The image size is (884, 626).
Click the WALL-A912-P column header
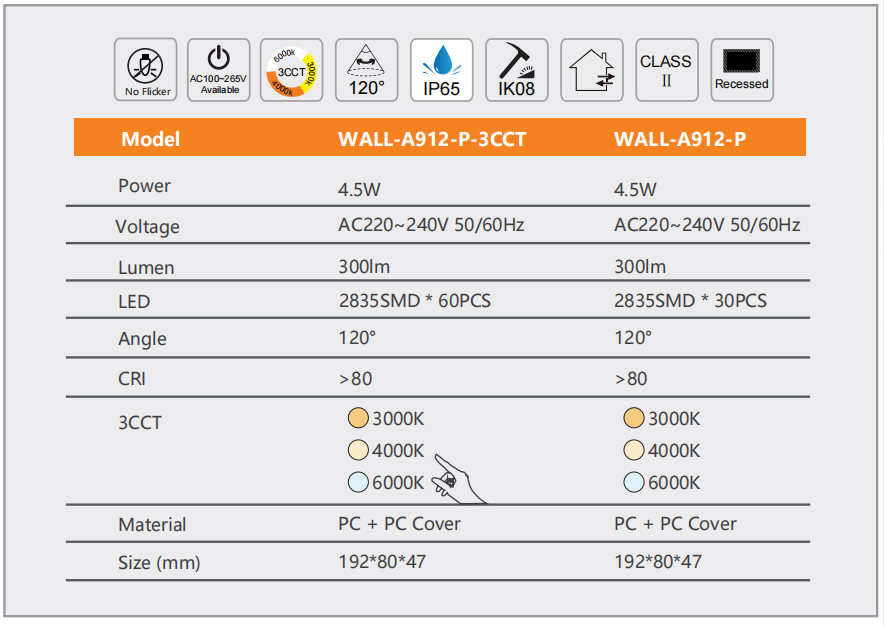679,139
